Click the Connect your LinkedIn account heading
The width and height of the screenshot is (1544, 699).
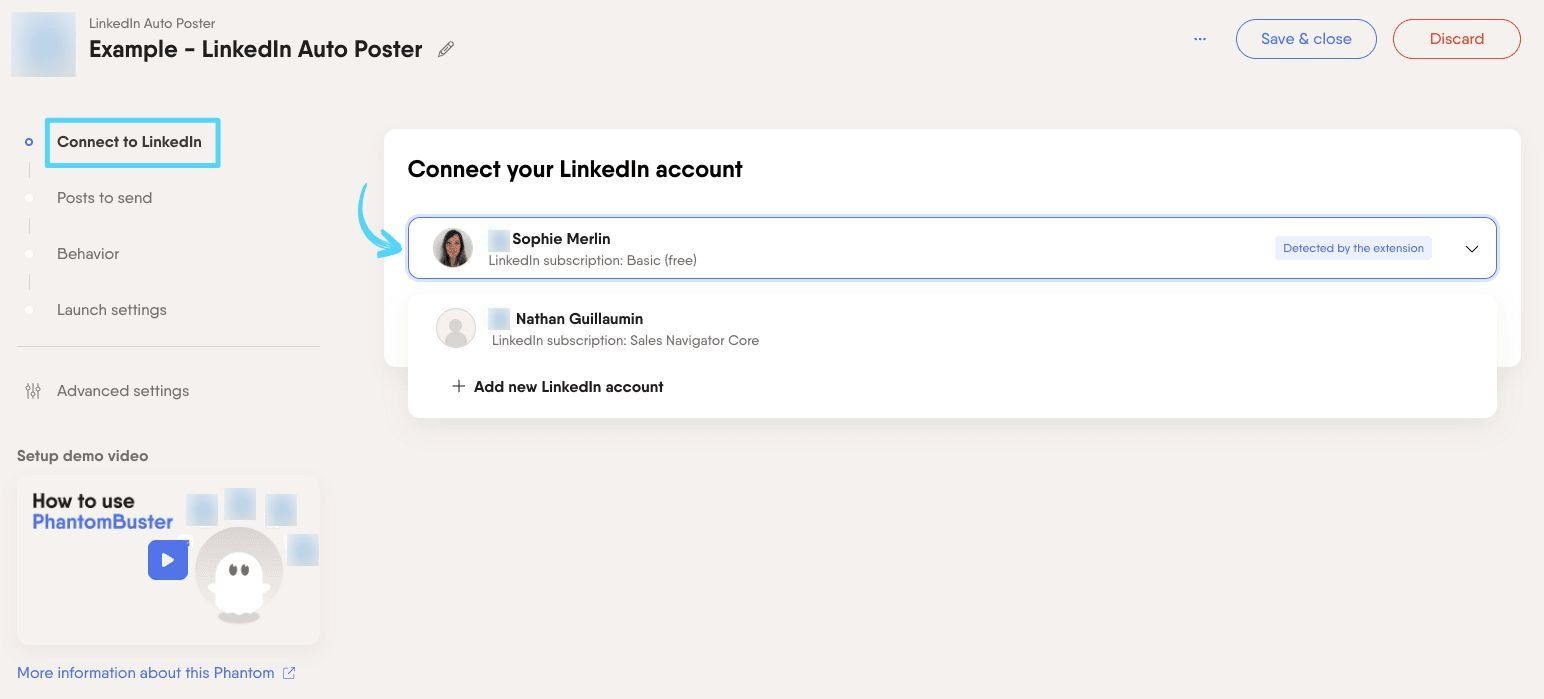tap(575, 169)
